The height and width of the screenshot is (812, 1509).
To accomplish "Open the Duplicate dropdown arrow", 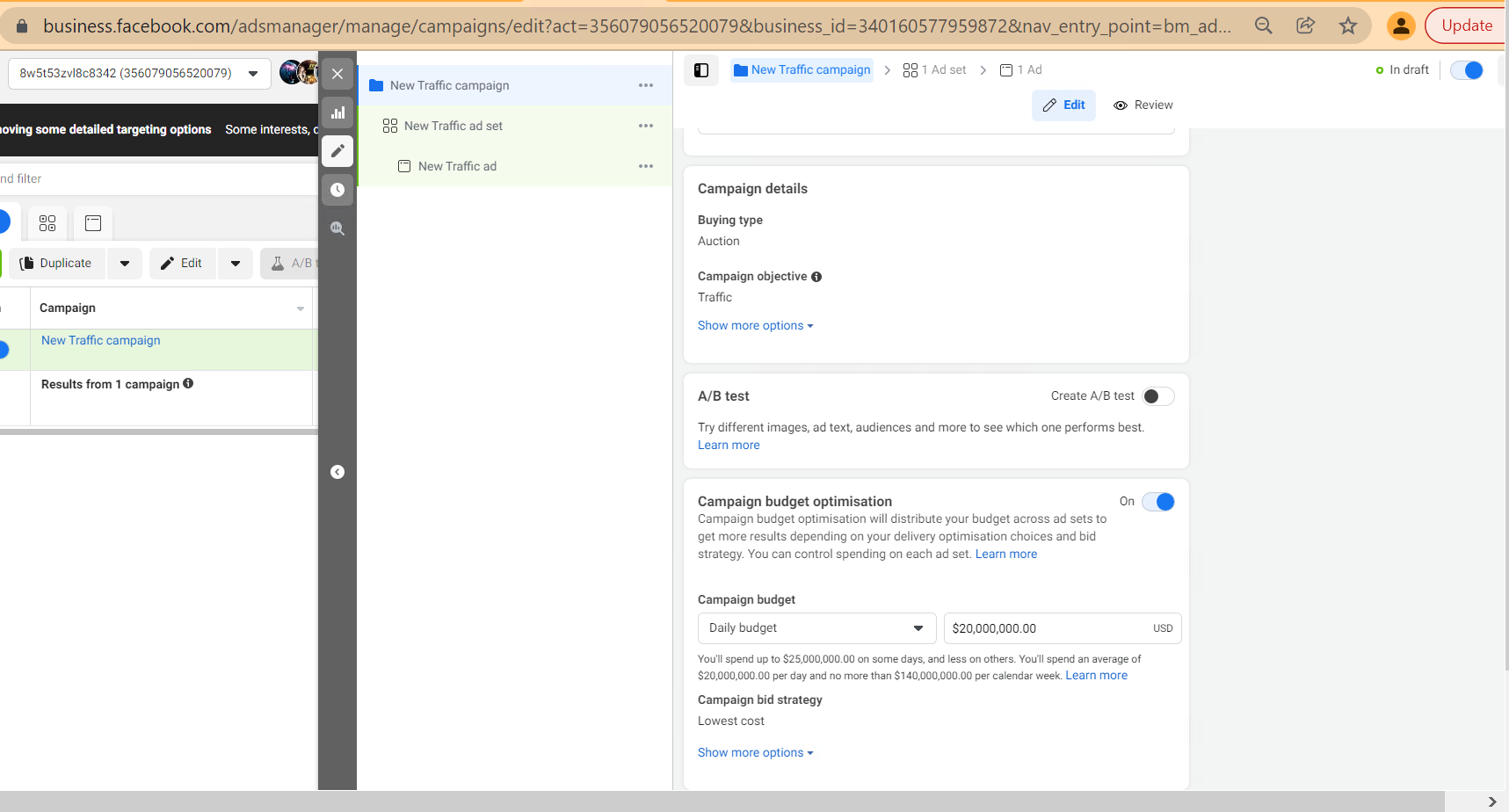I will (x=125, y=264).
